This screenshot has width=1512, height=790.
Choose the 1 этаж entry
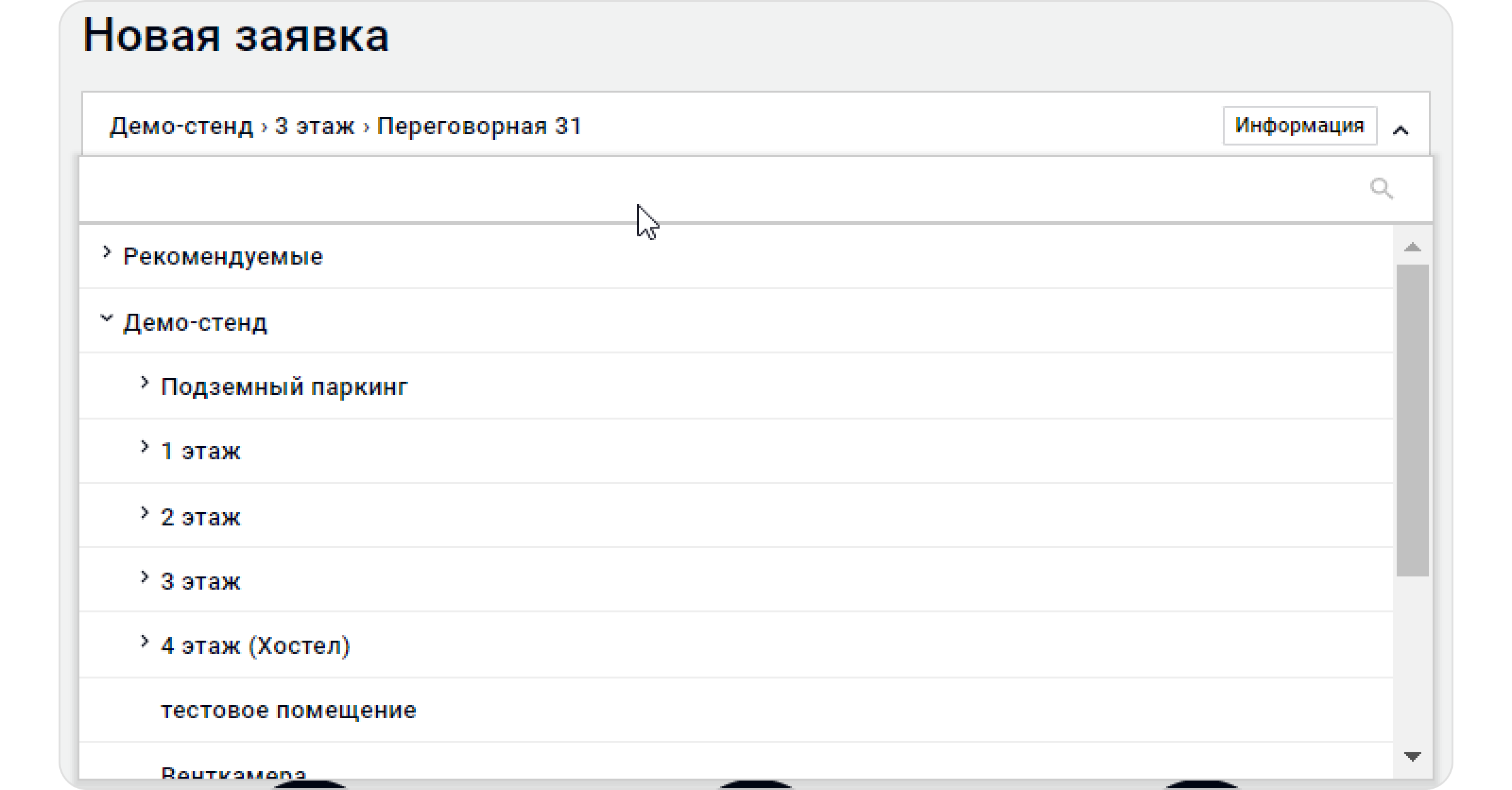pos(201,452)
